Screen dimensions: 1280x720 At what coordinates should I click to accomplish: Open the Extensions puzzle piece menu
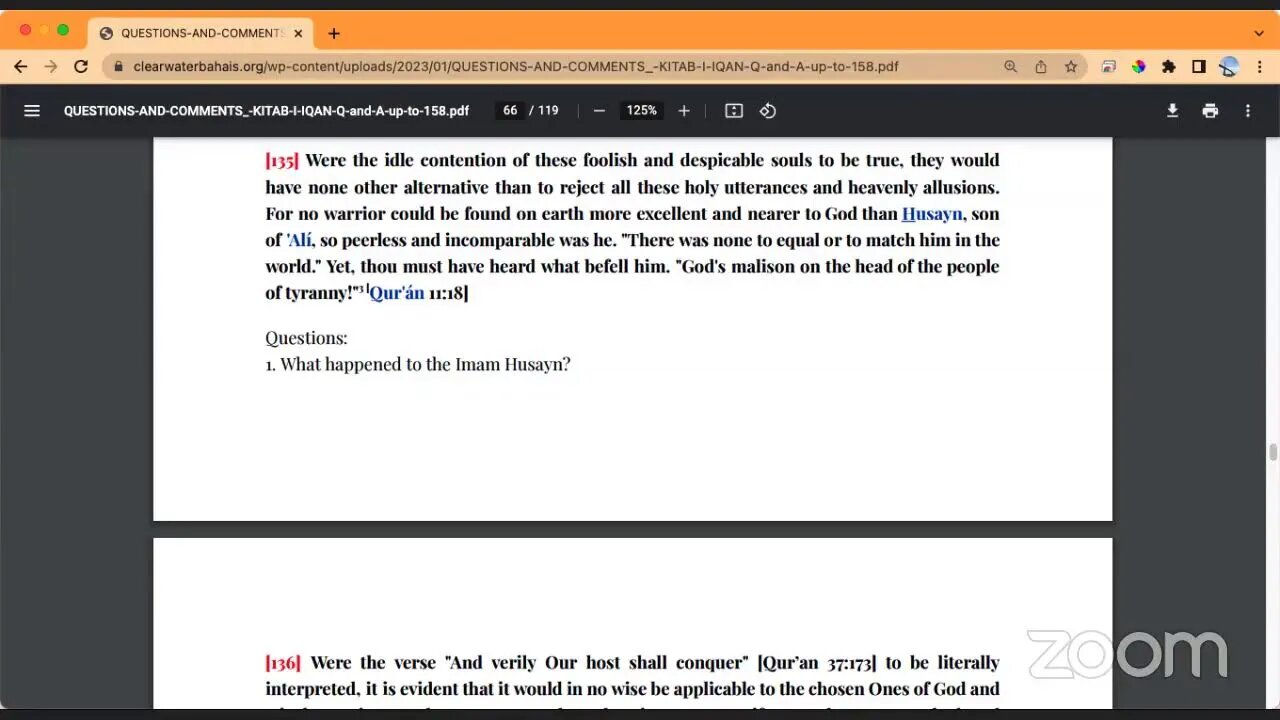pos(1168,67)
